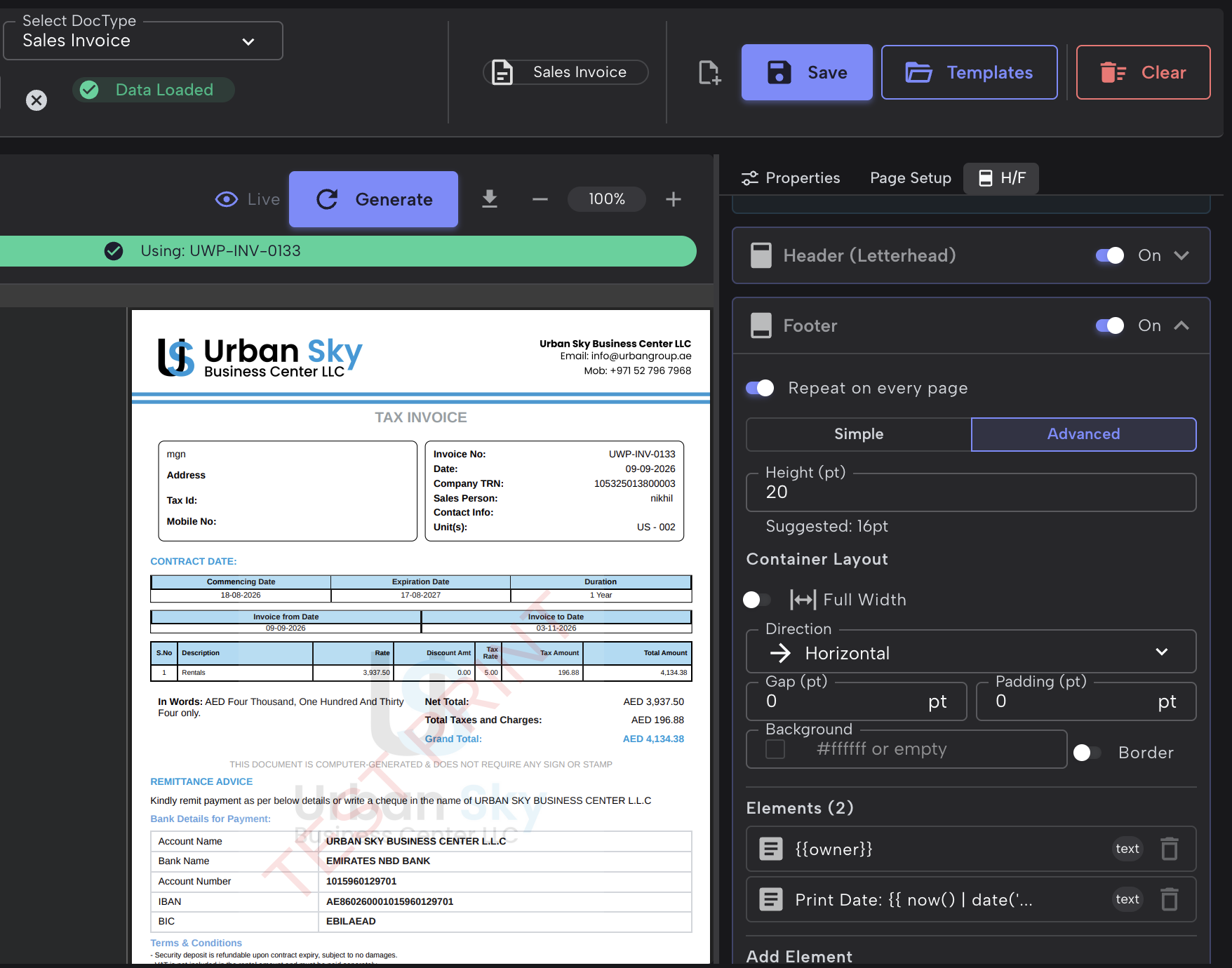The image size is (1232, 968).
Task: Click the Header letterhead icon
Action: (761, 255)
